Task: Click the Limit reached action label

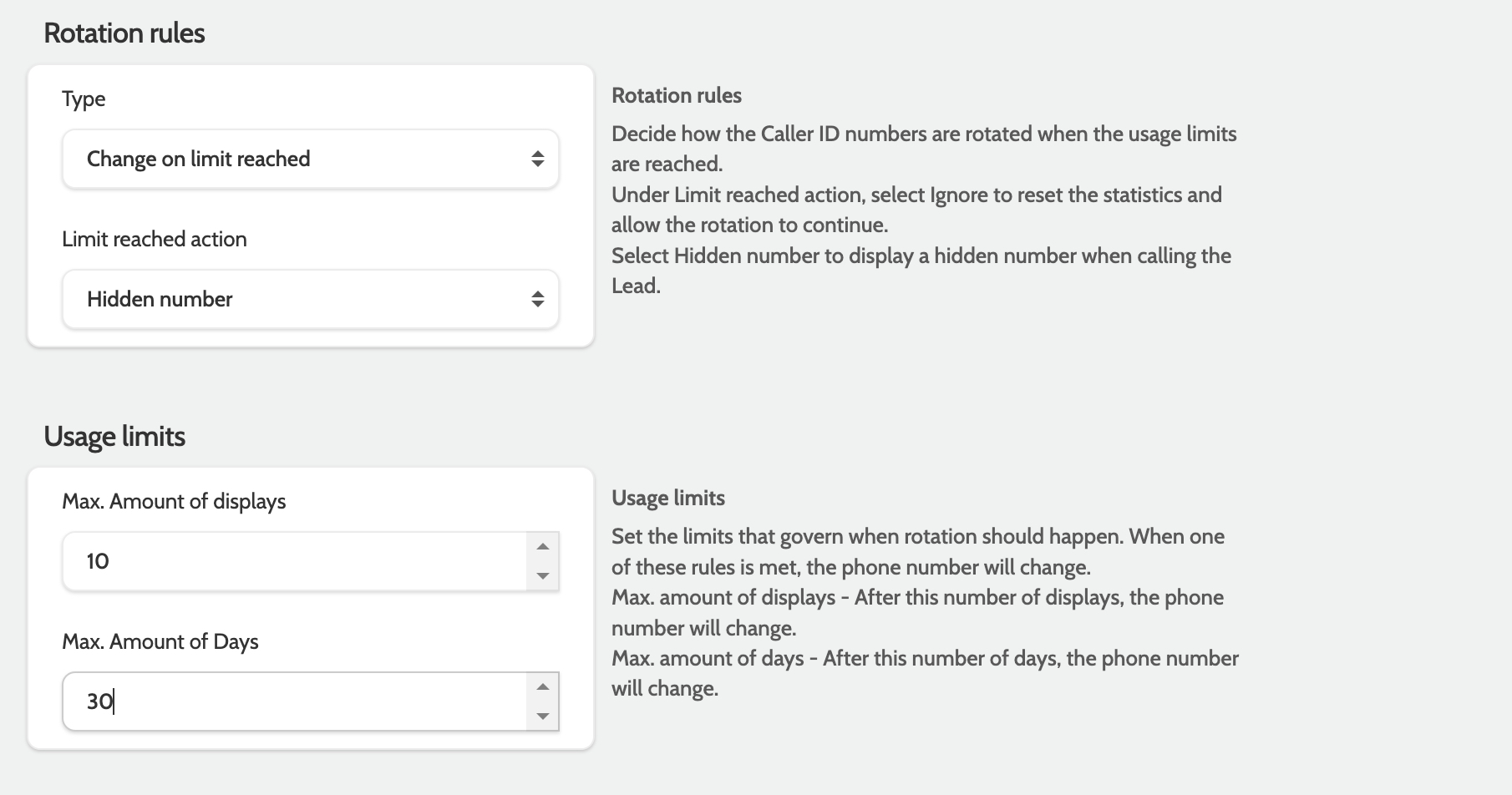Action: point(155,239)
